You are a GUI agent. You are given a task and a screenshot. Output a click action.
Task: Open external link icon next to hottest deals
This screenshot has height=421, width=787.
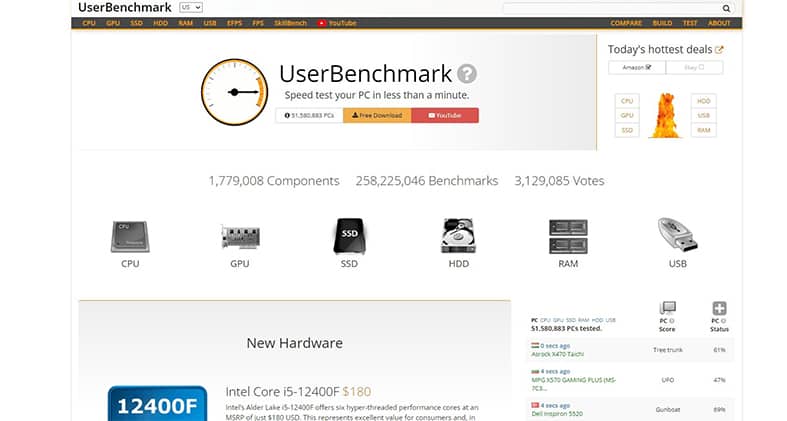coord(719,50)
